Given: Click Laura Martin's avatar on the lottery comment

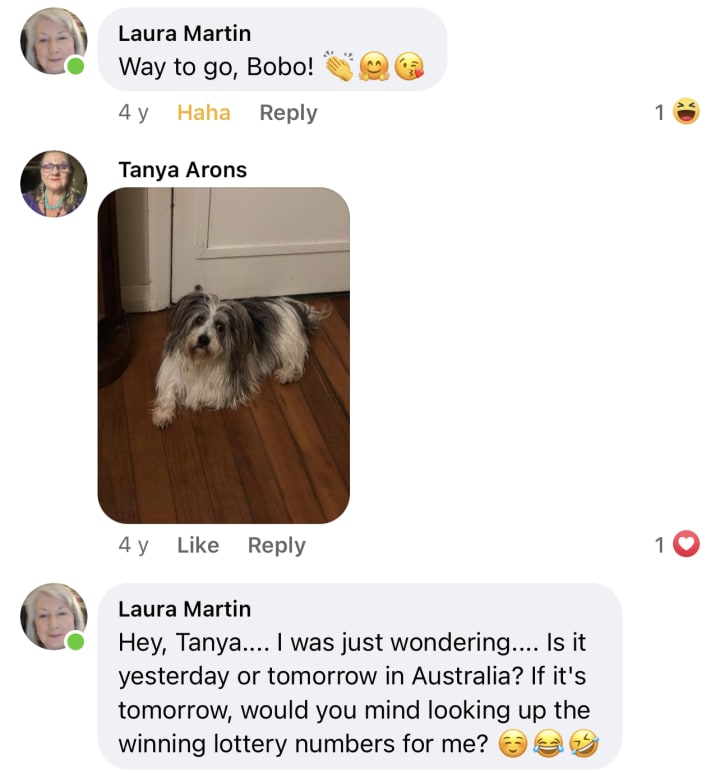Looking at the screenshot, I should [54, 617].
